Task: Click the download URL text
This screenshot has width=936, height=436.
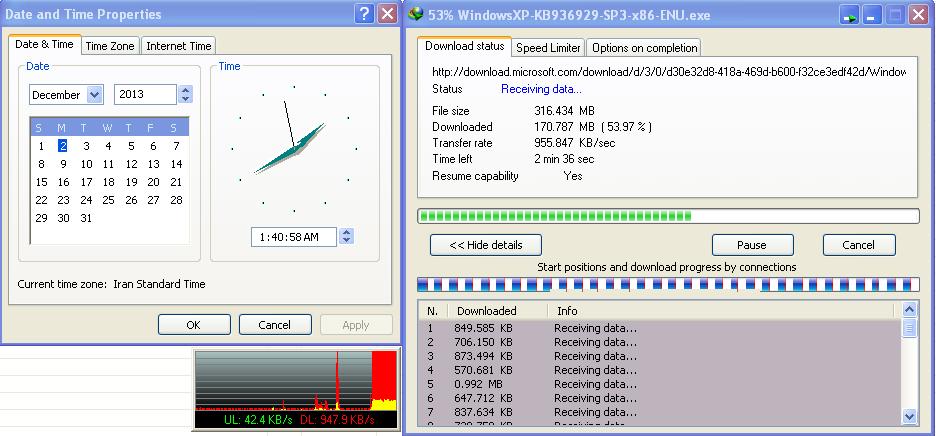Action: 669,72
